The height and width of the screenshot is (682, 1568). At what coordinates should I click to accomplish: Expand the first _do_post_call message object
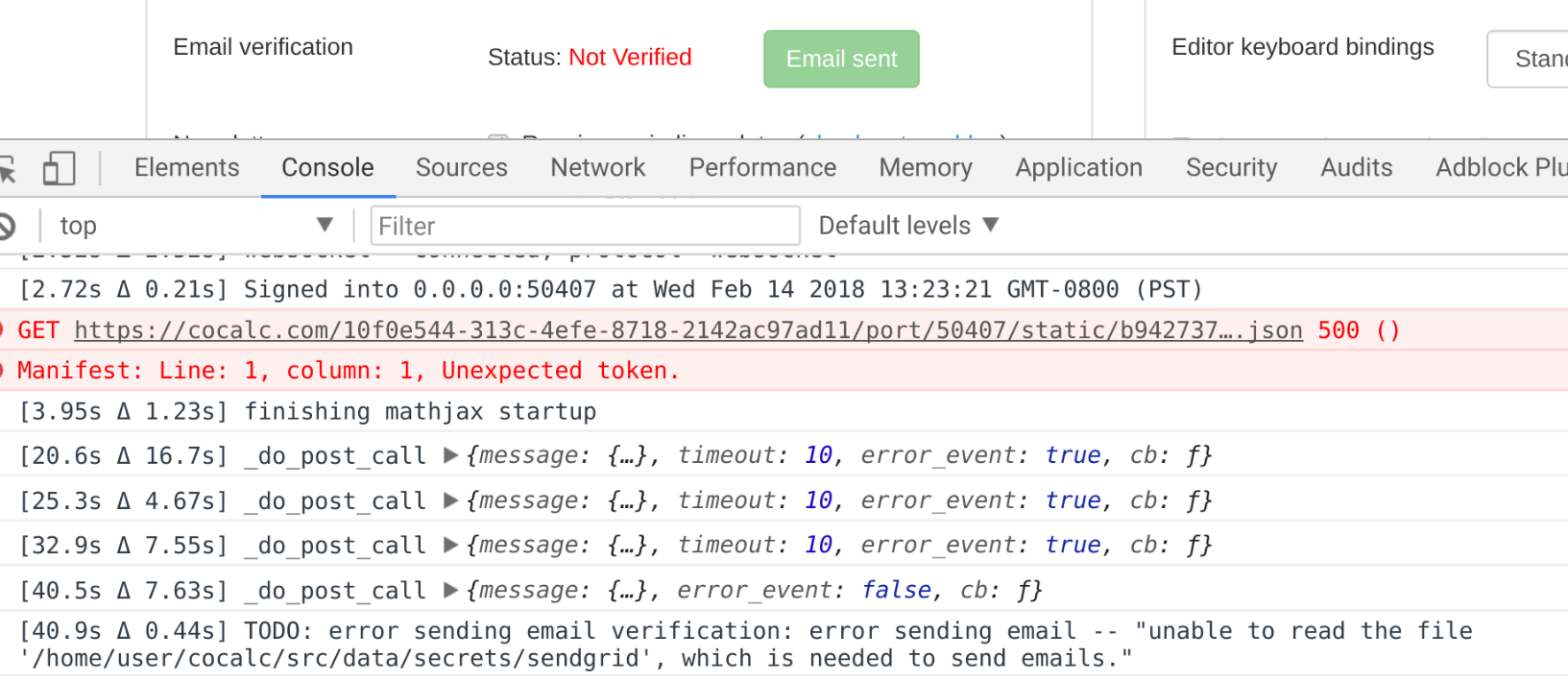(449, 455)
